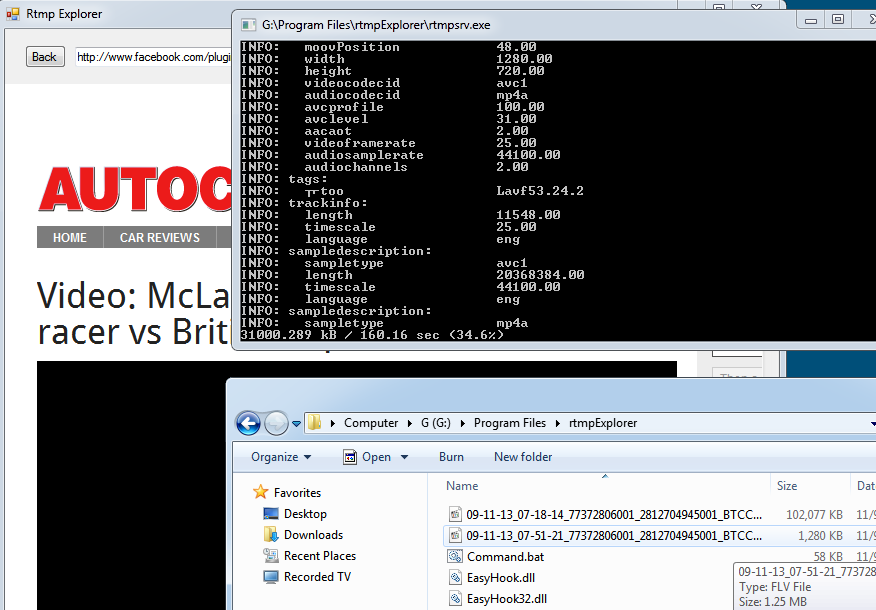Select the Command.bat file

[x=505, y=557]
